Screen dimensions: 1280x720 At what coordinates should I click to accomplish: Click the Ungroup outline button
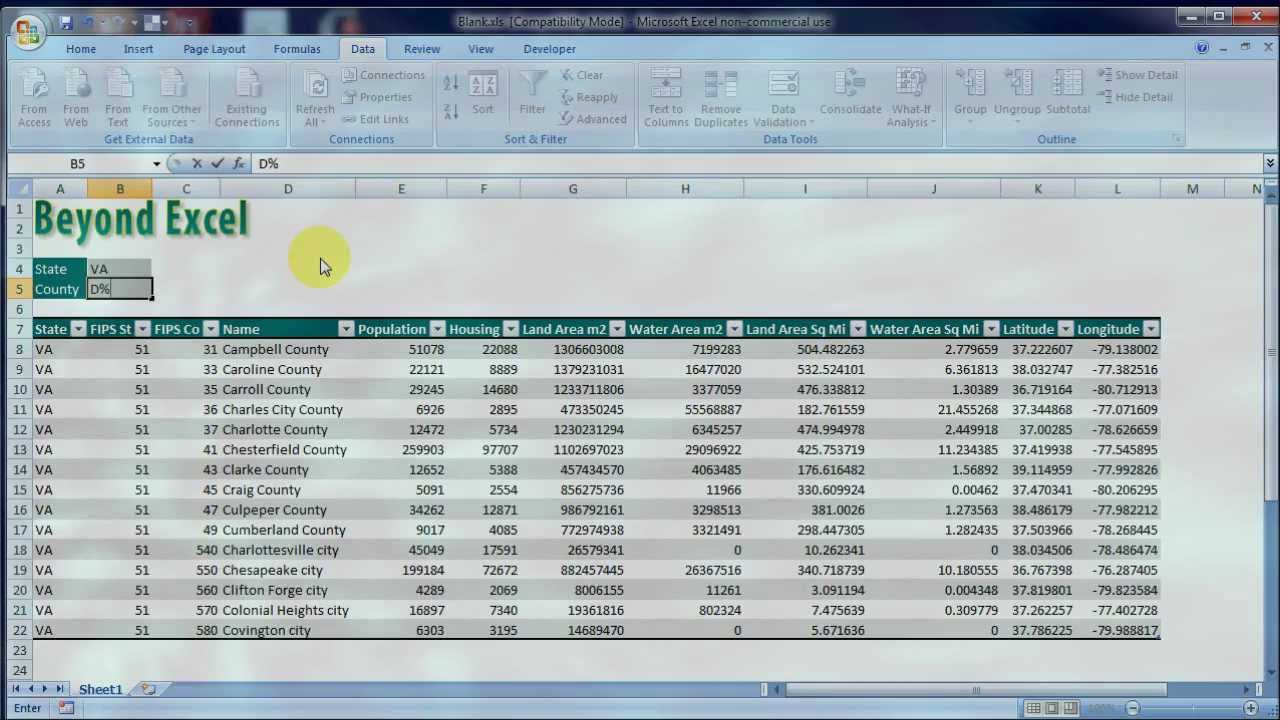coord(1017,95)
